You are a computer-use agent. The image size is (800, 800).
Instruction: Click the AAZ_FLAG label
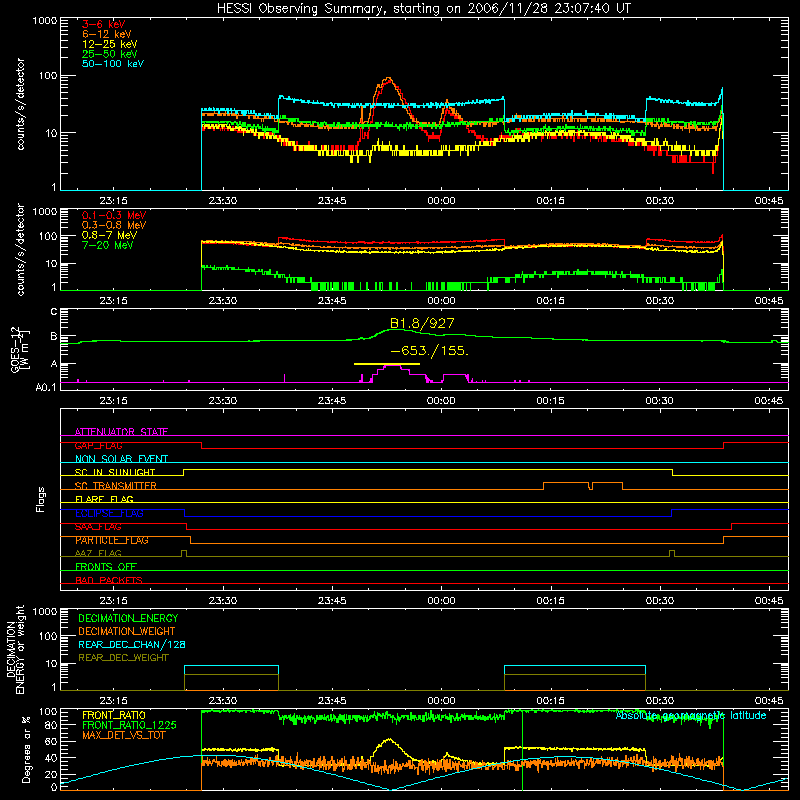click(x=98, y=553)
